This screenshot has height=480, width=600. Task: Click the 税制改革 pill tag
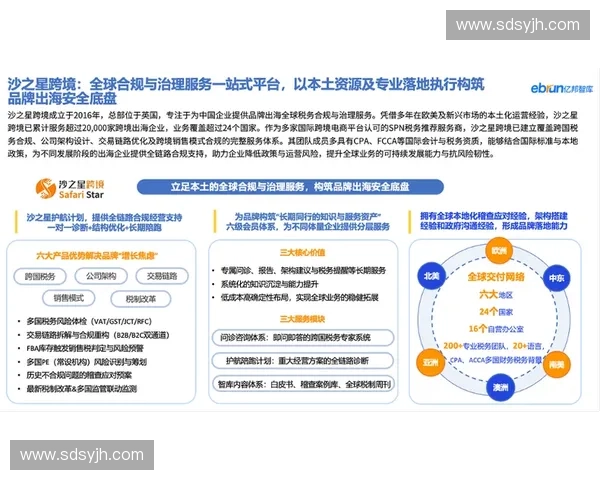coord(140,299)
